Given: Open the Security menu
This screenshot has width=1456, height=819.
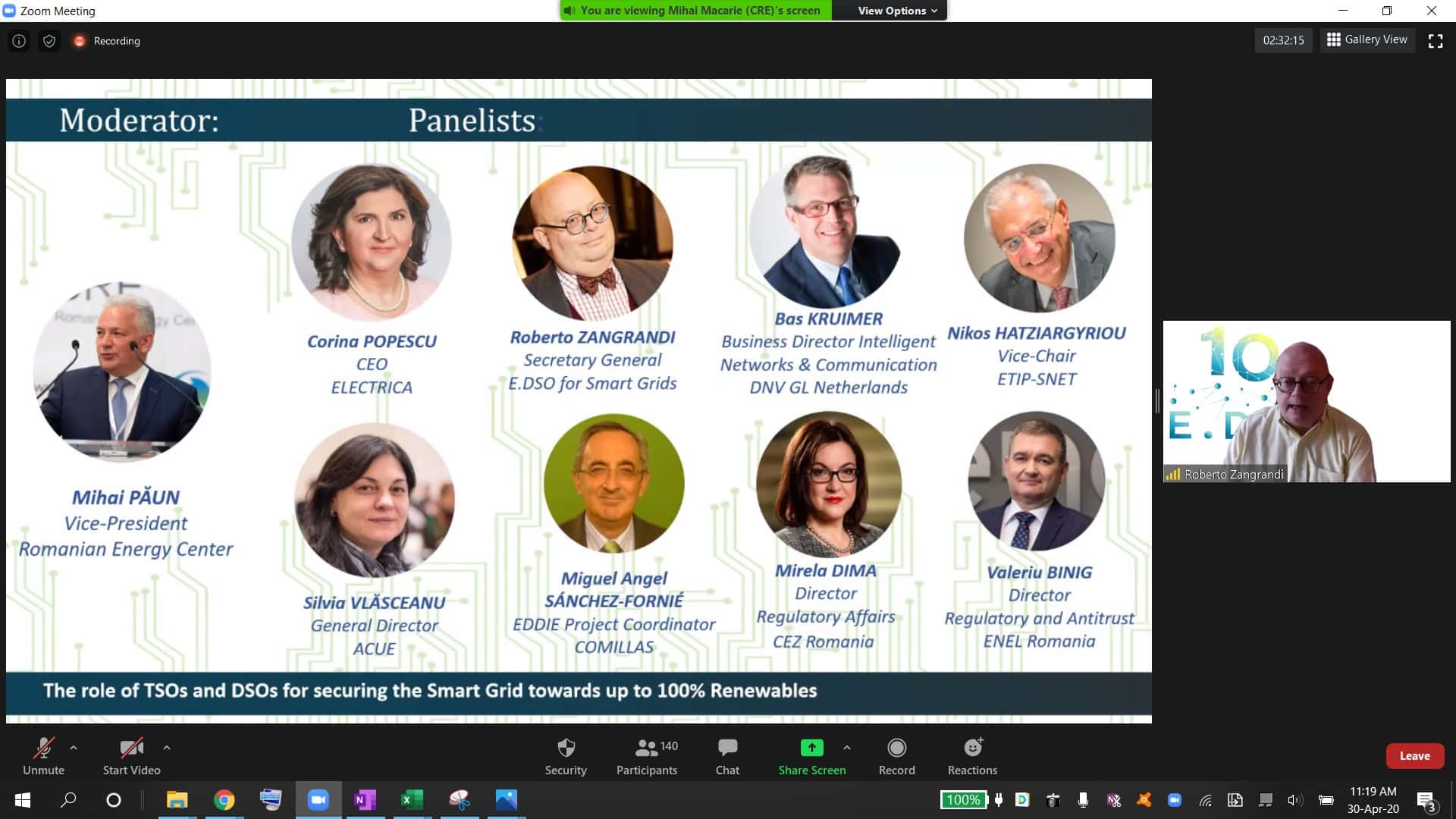Looking at the screenshot, I should pos(566,756).
